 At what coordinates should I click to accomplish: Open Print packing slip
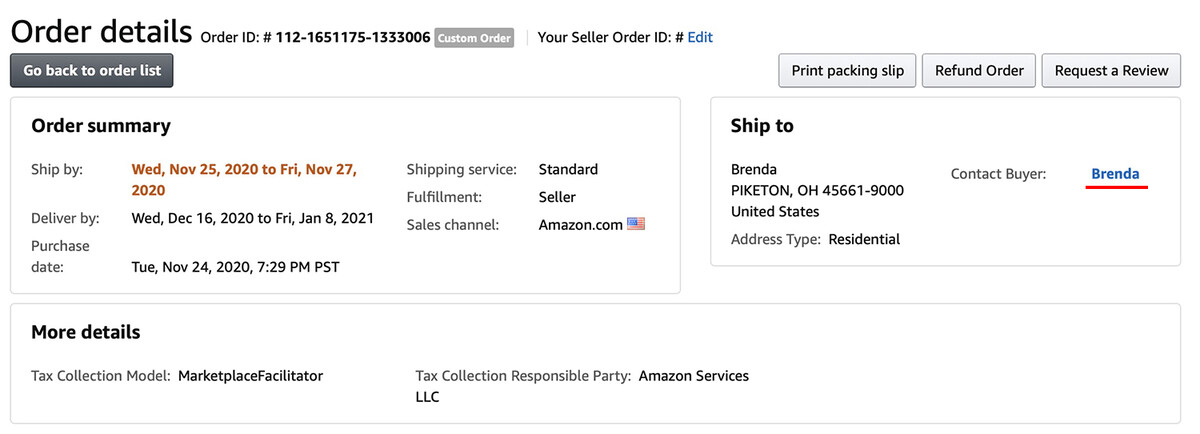click(x=847, y=71)
